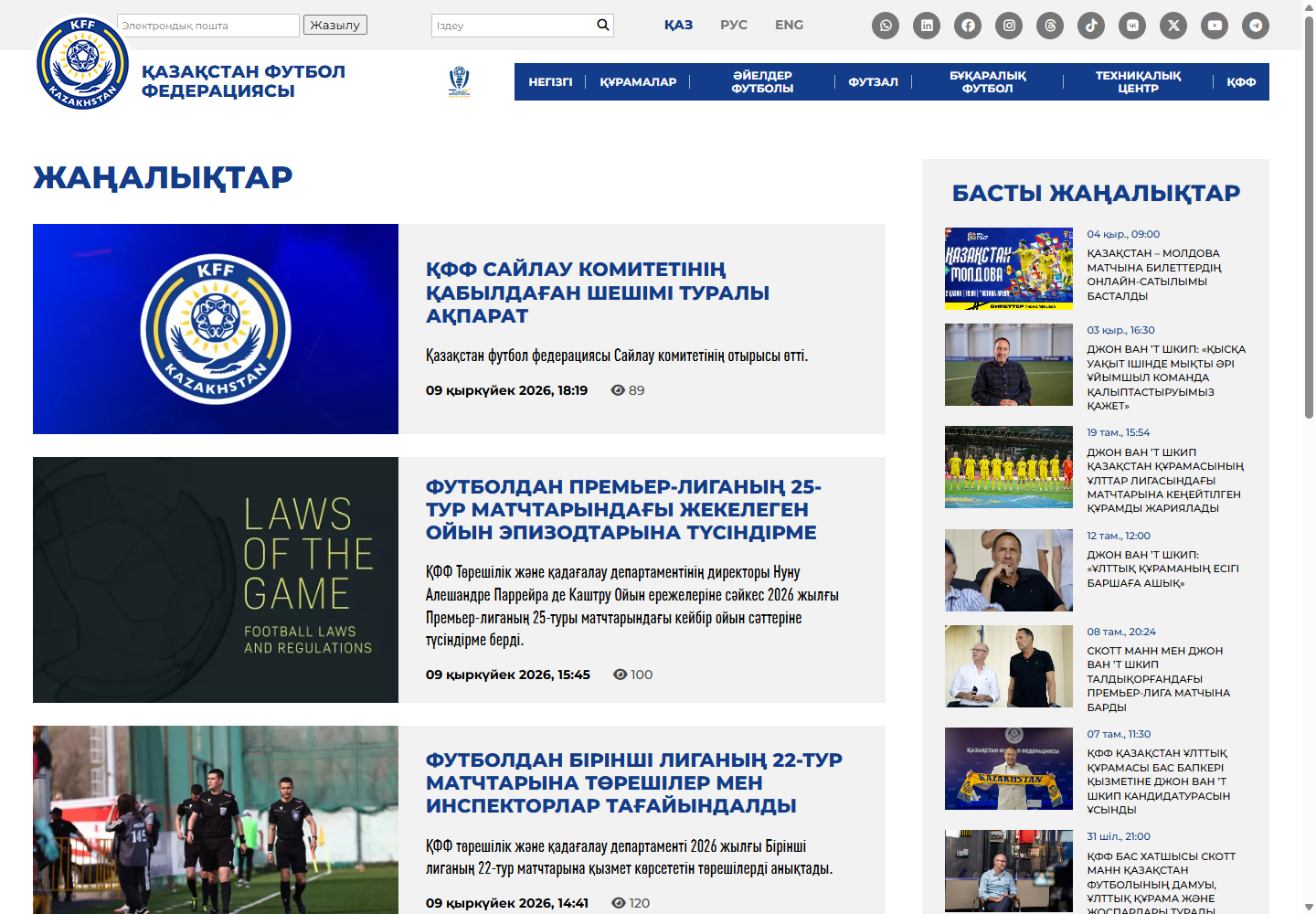Click the БАСТЫ ЖАҢАЛЫҚТАР sidebar heading
1316x914 pixels.
pyautogui.click(x=1096, y=193)
